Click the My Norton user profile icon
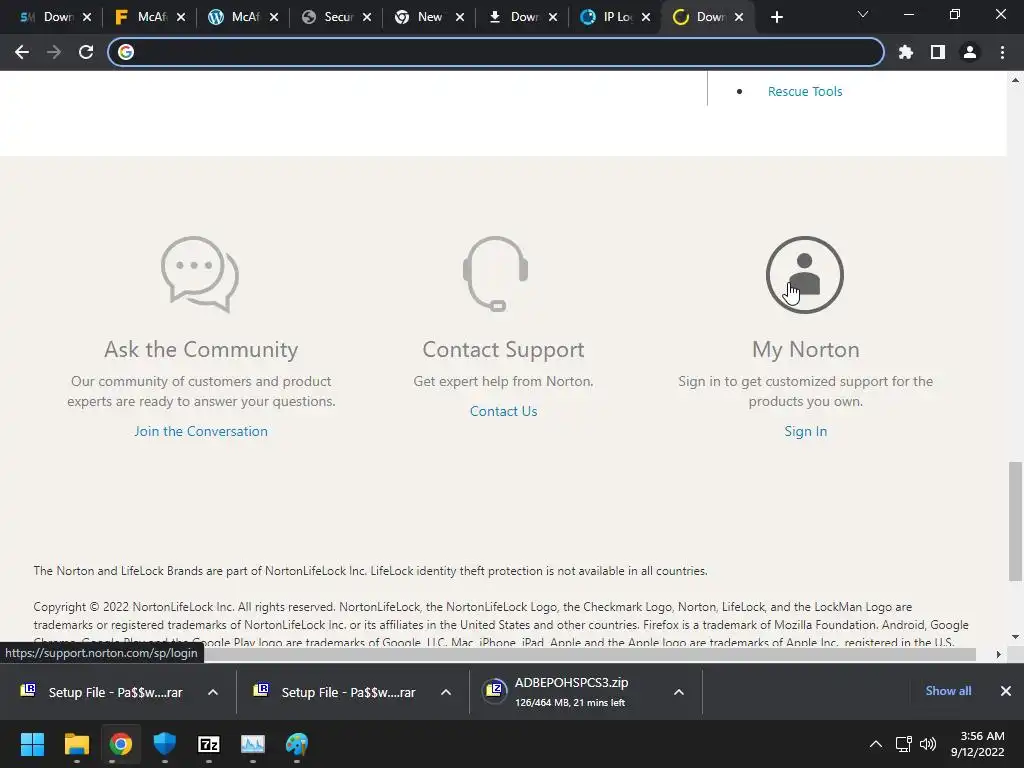This screenshot has height=768, width=1024. pyautogui.click(x=805, y=274)
